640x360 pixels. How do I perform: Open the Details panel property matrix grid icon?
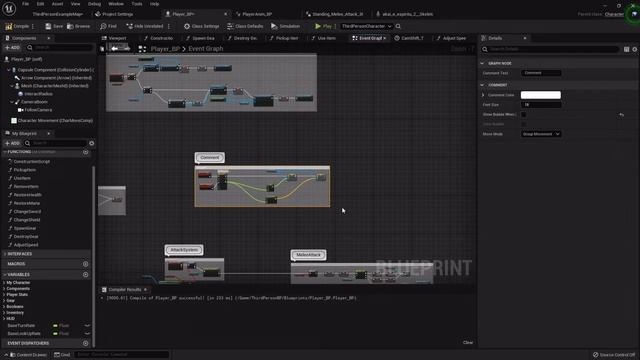[x=627, y=49]
